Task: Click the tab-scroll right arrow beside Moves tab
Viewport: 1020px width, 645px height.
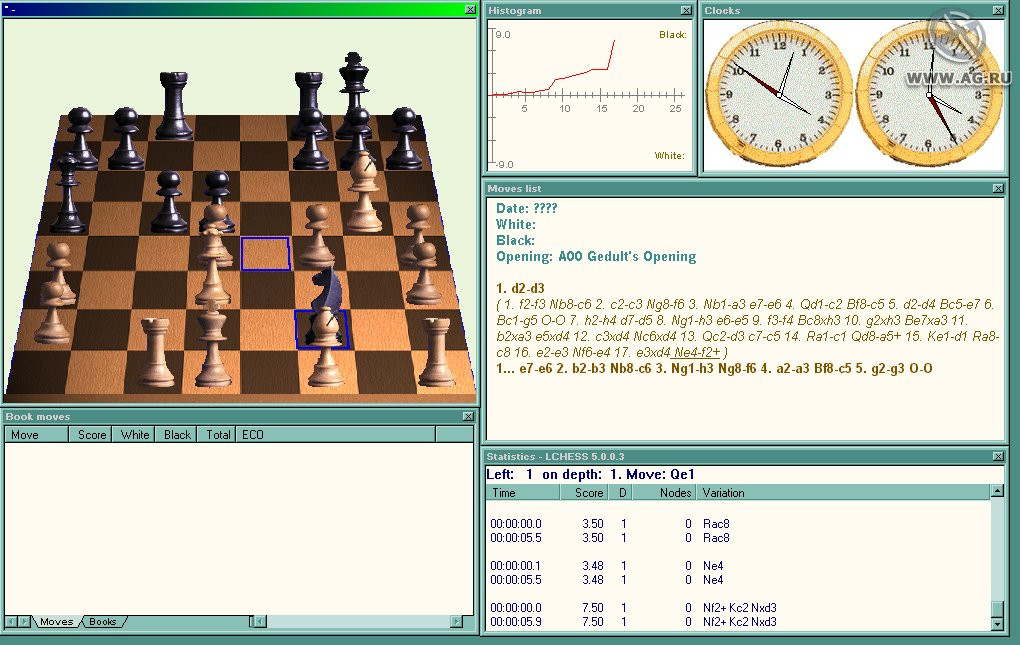Action: pos(25,622)
